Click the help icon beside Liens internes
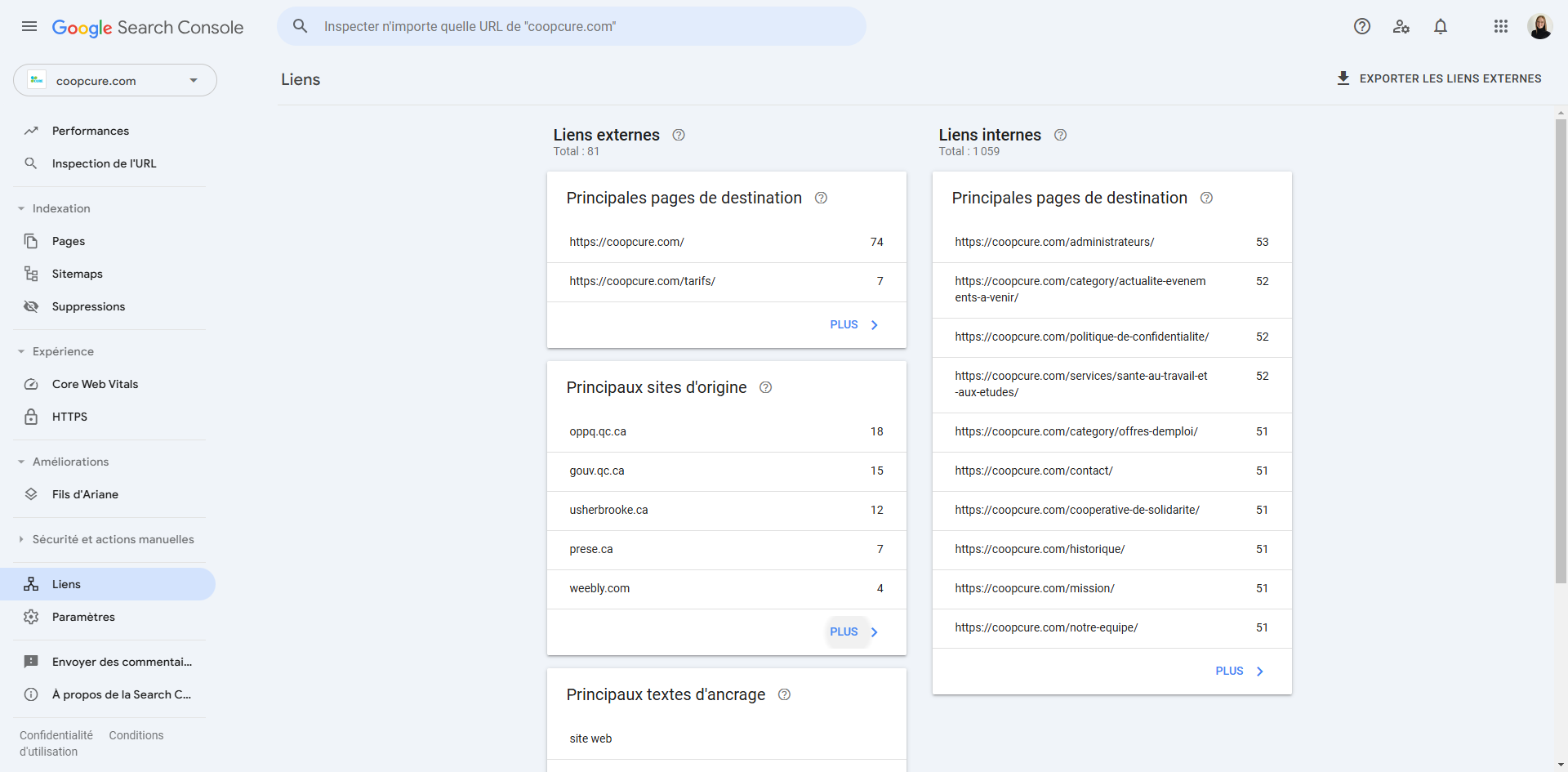This screenshot has height=772, width=1568. [x=1060, y=135]
